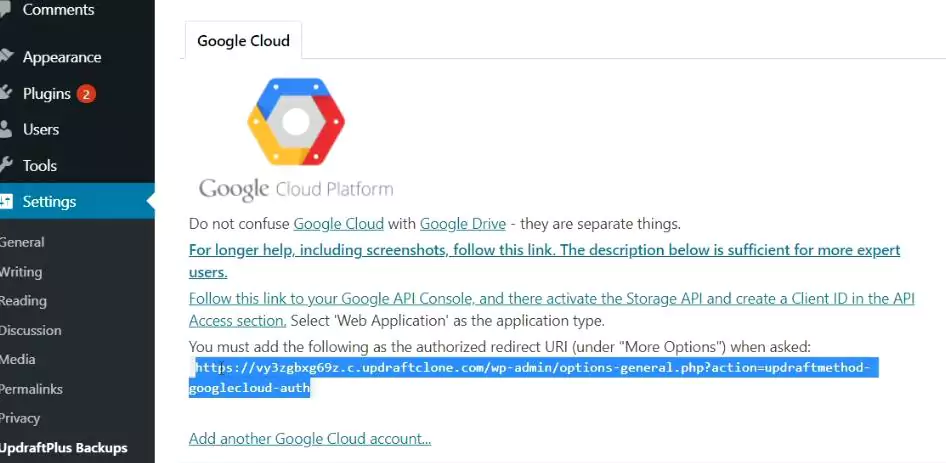The height and width of the screenshot is (463, 946).
Task: Go to Permalinks settings submenu
Action: [x=31, y=389]
